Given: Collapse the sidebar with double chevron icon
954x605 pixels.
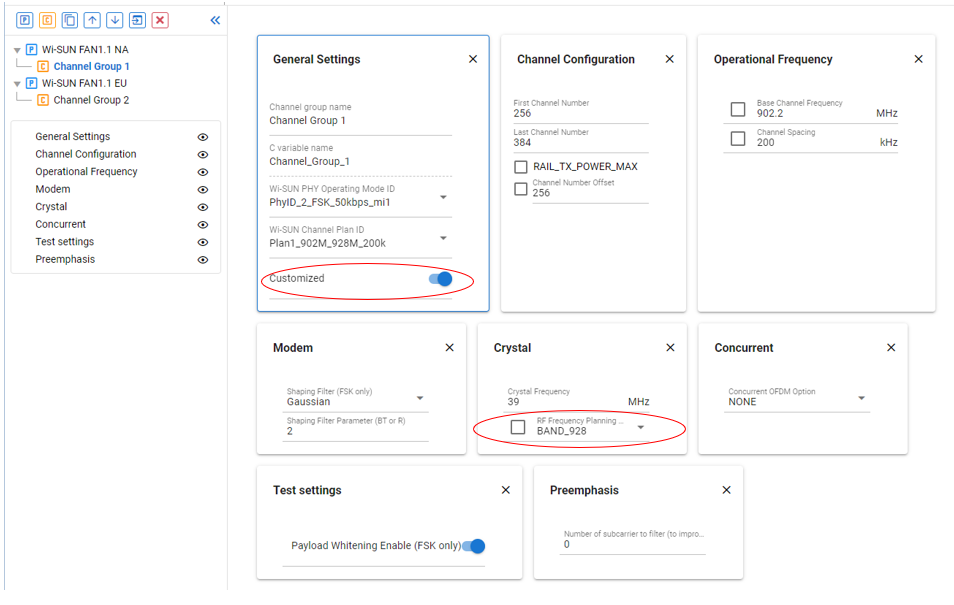Looking at the screenshot, I should (215, 20).
